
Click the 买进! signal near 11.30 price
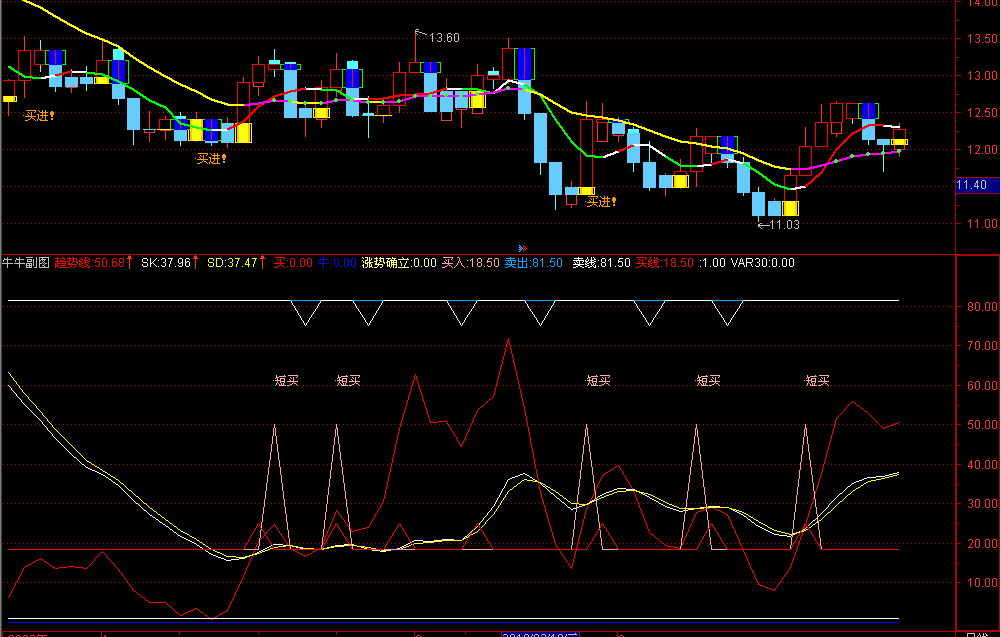[601, 202]
